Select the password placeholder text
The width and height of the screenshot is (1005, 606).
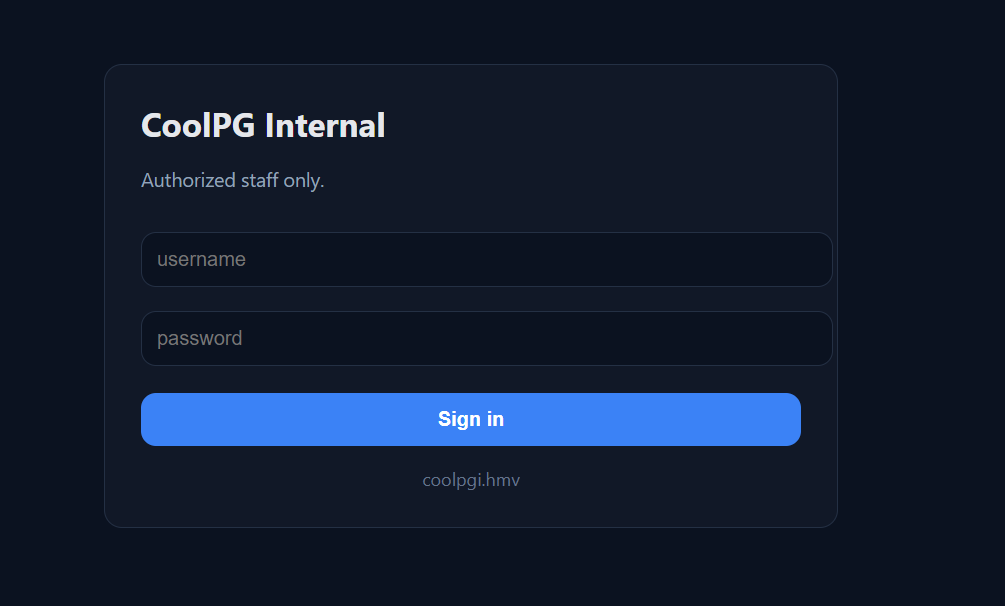[x=200, y=339]
